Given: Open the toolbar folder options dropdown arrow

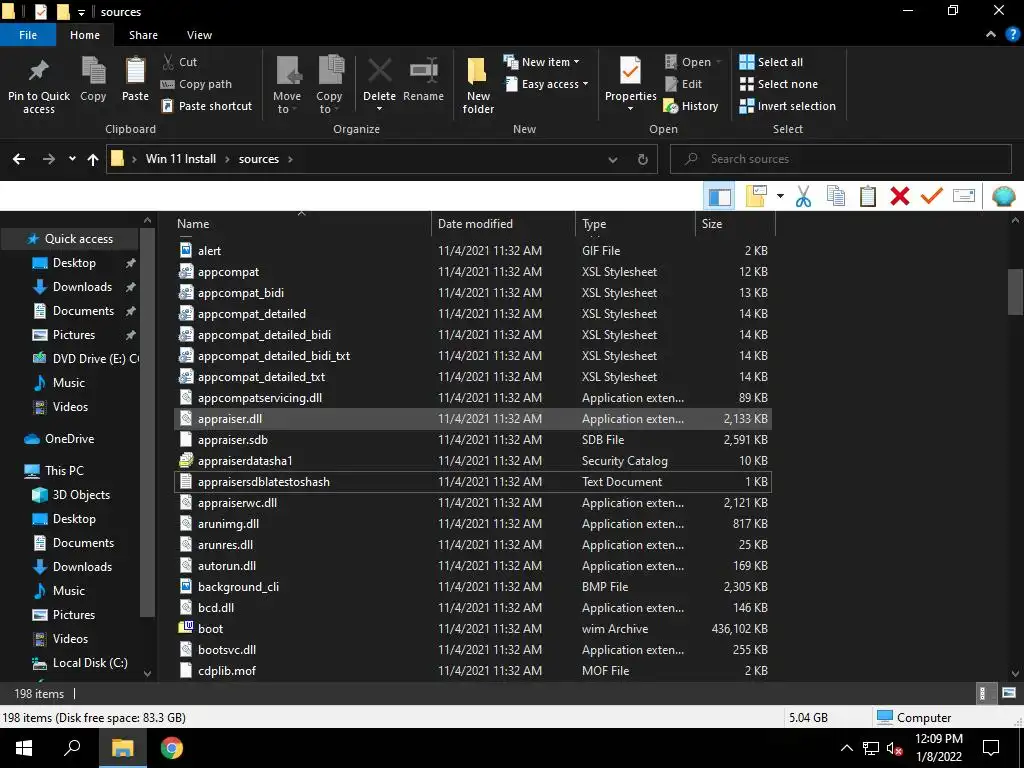Looking at the screenshot, I should [x=780, y=196].
